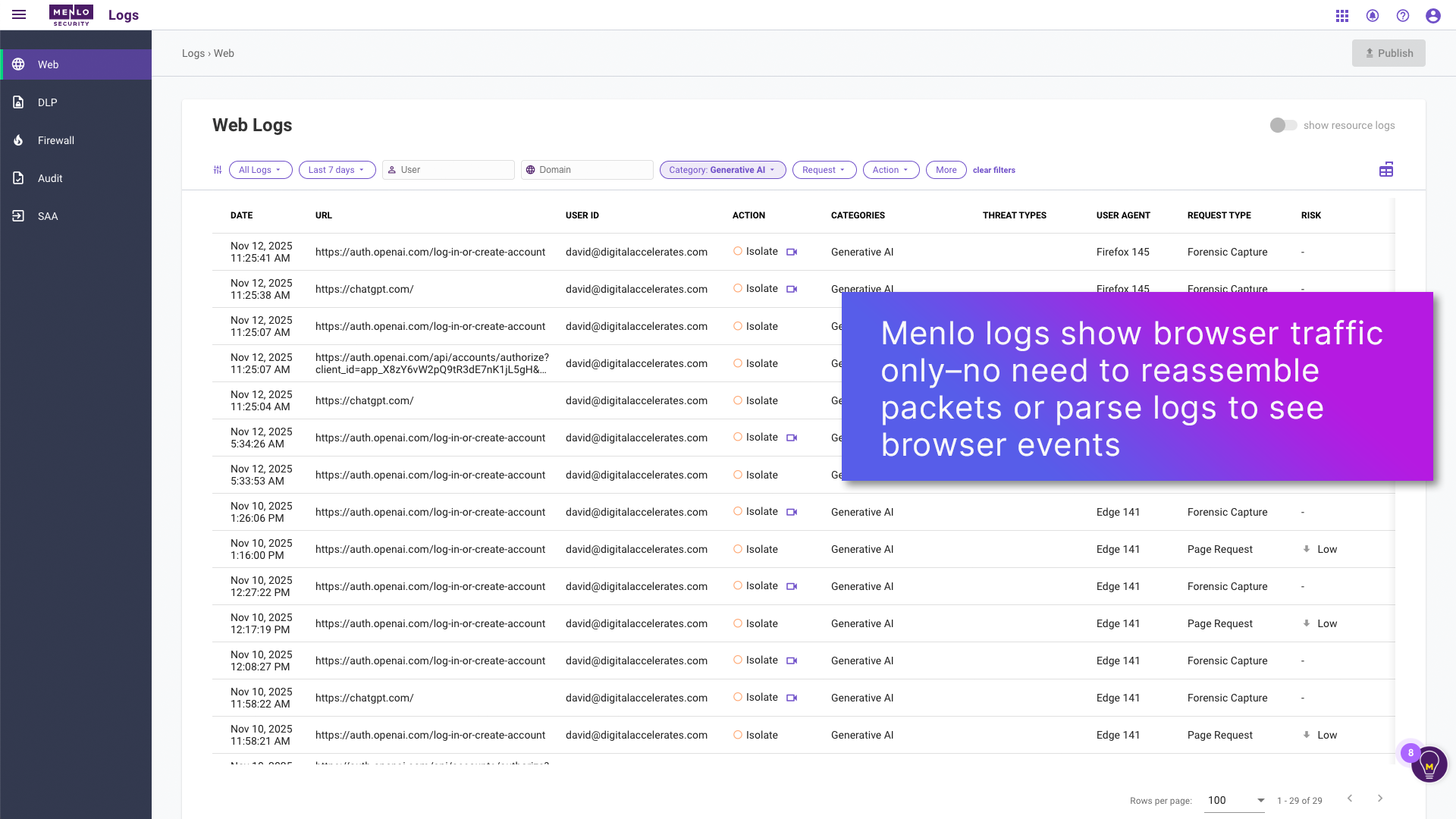Click the notification bell icon
1456x819 pixels.
point(1373,15)
